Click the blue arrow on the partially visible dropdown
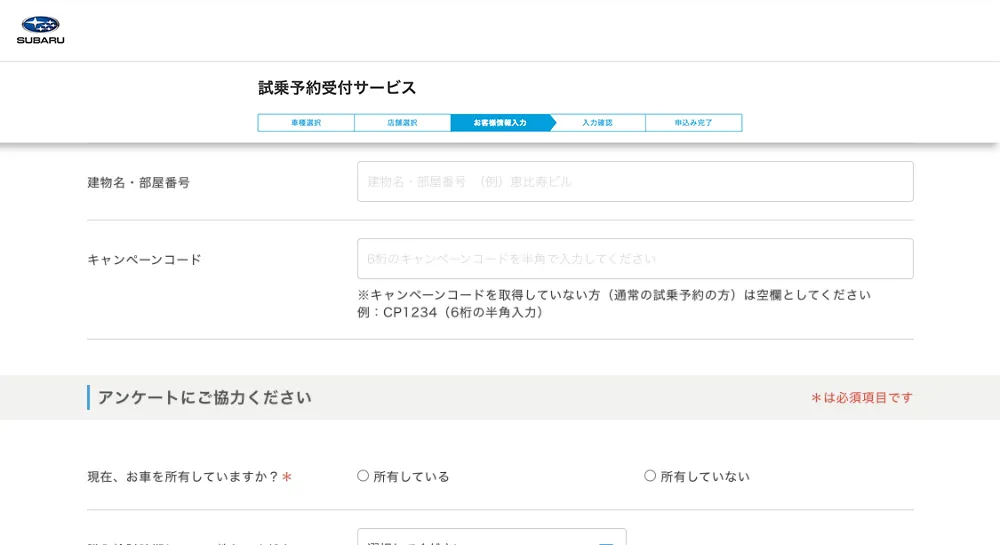 click(x=606, y=541)
